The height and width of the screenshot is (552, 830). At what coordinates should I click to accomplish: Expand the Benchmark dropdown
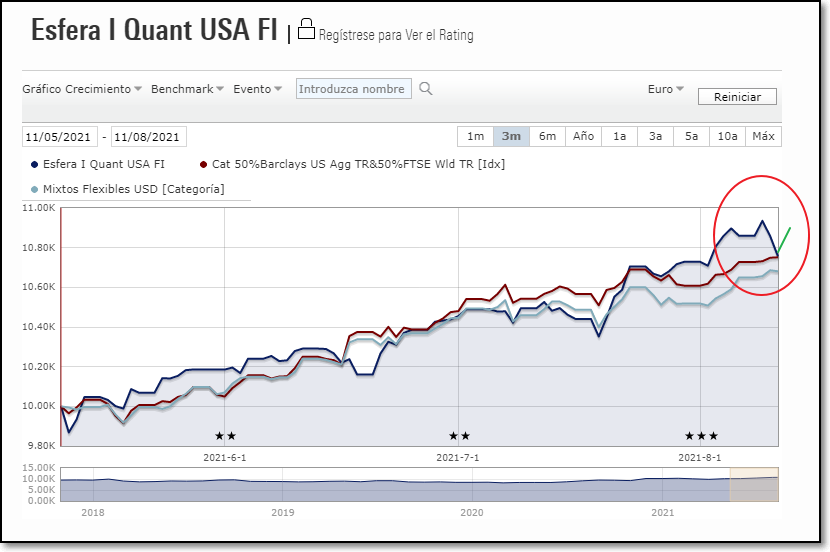(x=187, y=89)
